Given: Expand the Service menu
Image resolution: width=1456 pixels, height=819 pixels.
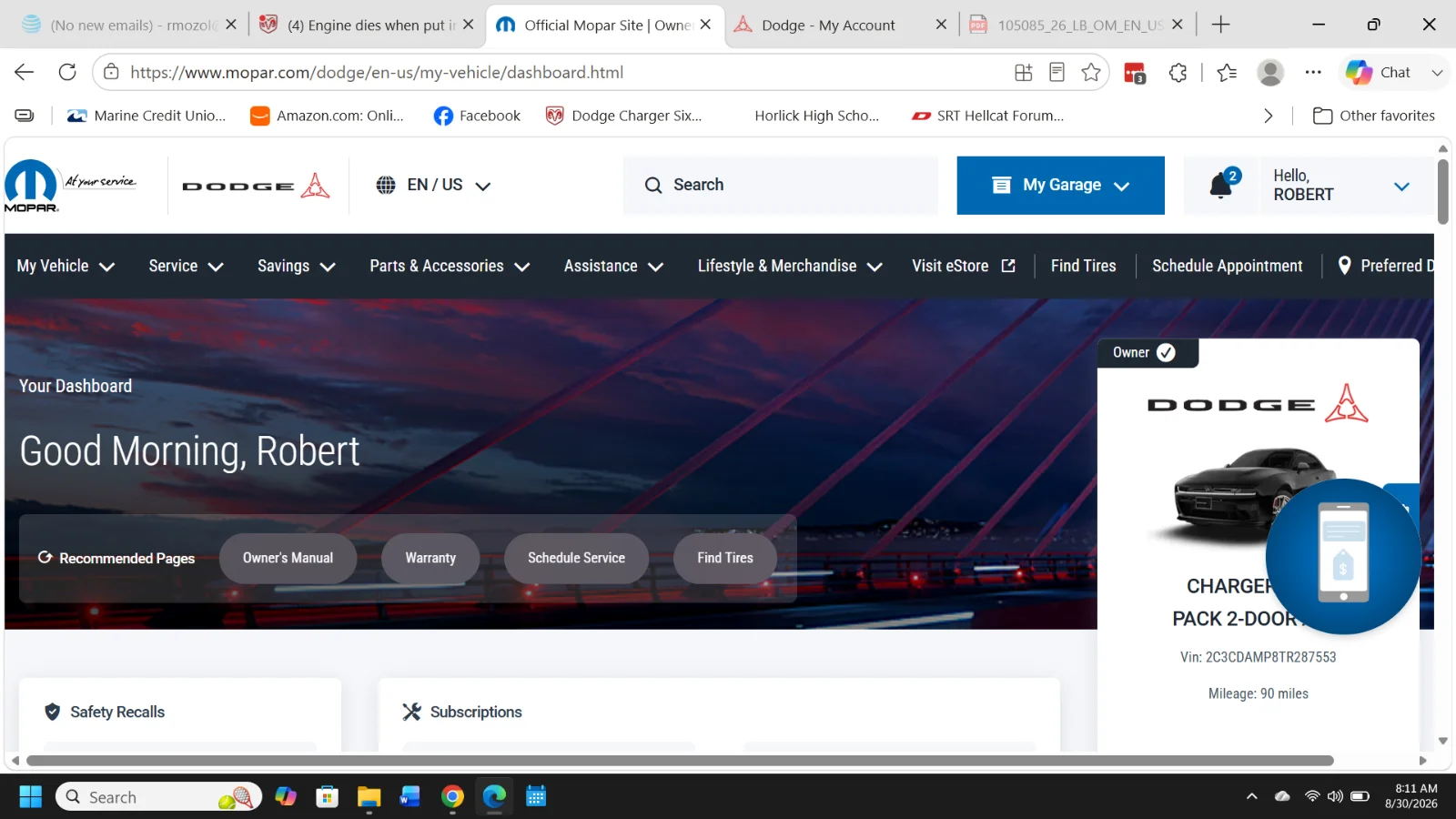Looking at the screenshot, I should [x=186, y=266].
